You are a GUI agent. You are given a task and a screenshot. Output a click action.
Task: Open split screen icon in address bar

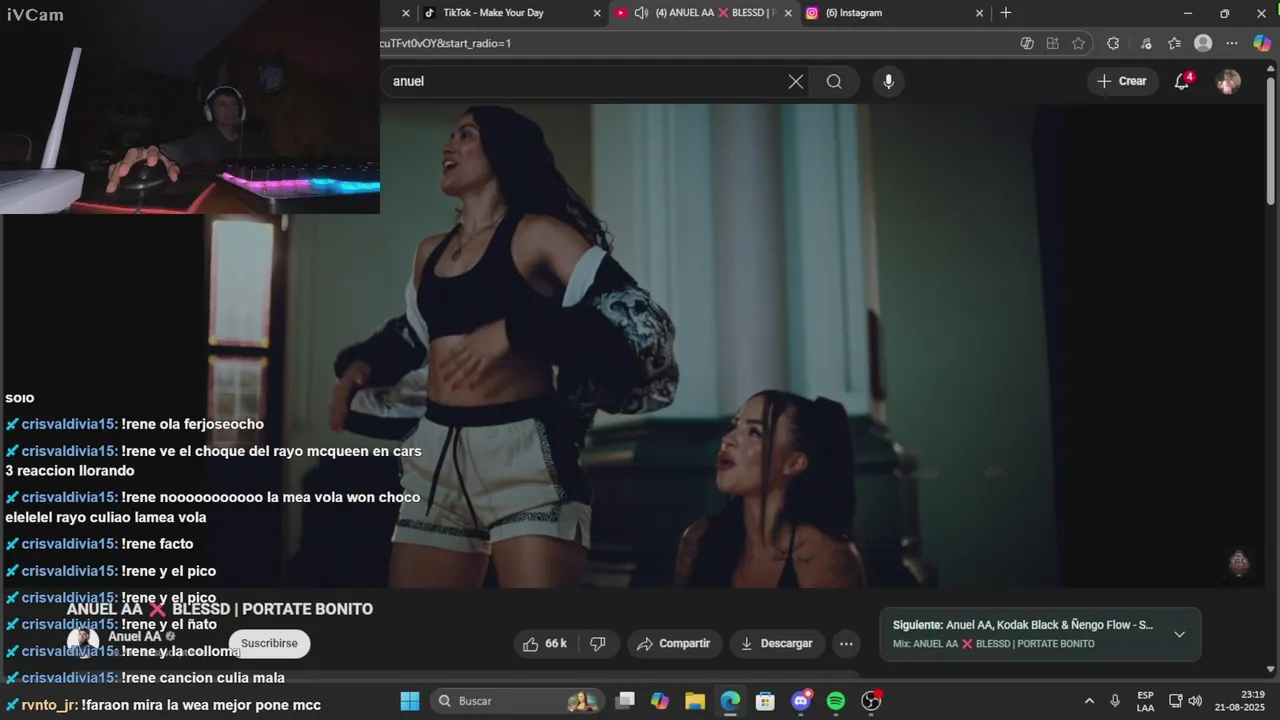click(1052, 43)
